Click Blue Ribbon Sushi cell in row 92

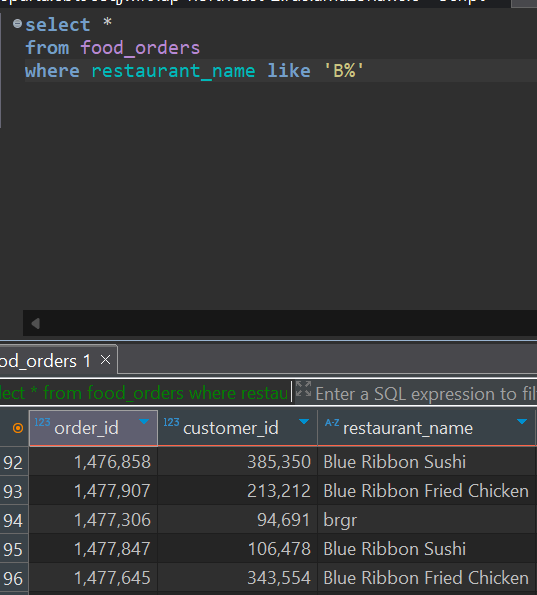pyautogui.click(x=426, y=462)
